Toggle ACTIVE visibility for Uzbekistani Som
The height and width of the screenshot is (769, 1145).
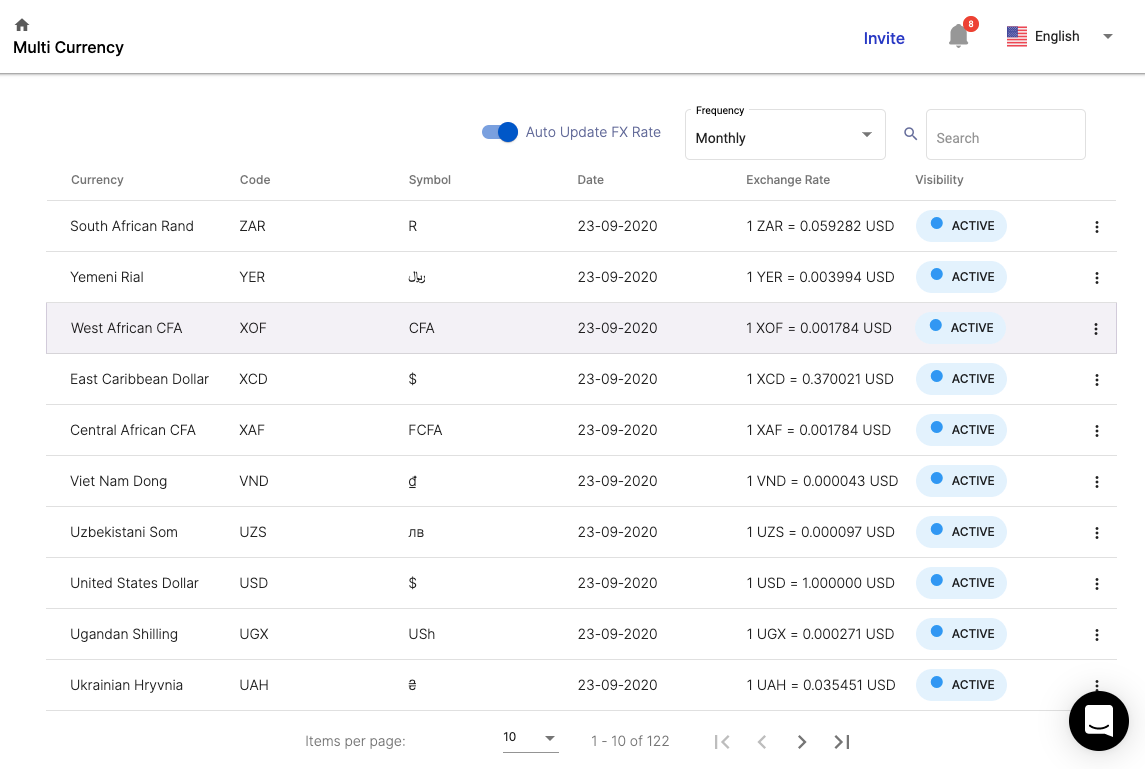click(961, 532)
